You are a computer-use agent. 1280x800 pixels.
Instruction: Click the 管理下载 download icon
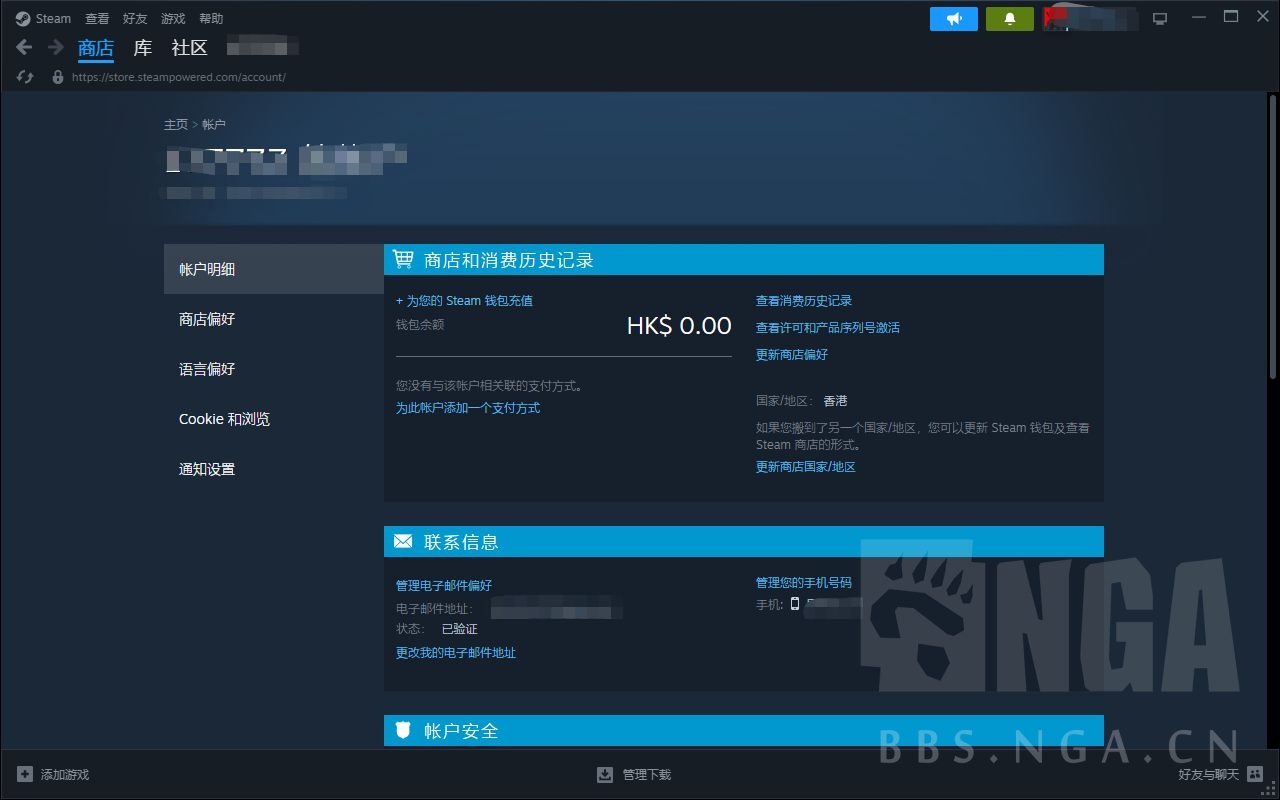pos(605,774)
